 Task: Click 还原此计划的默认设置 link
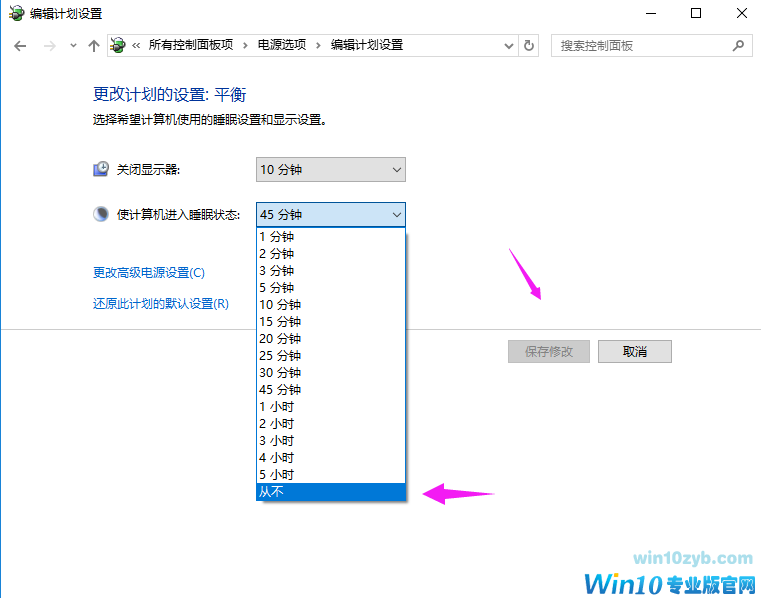tap(160, 304)
